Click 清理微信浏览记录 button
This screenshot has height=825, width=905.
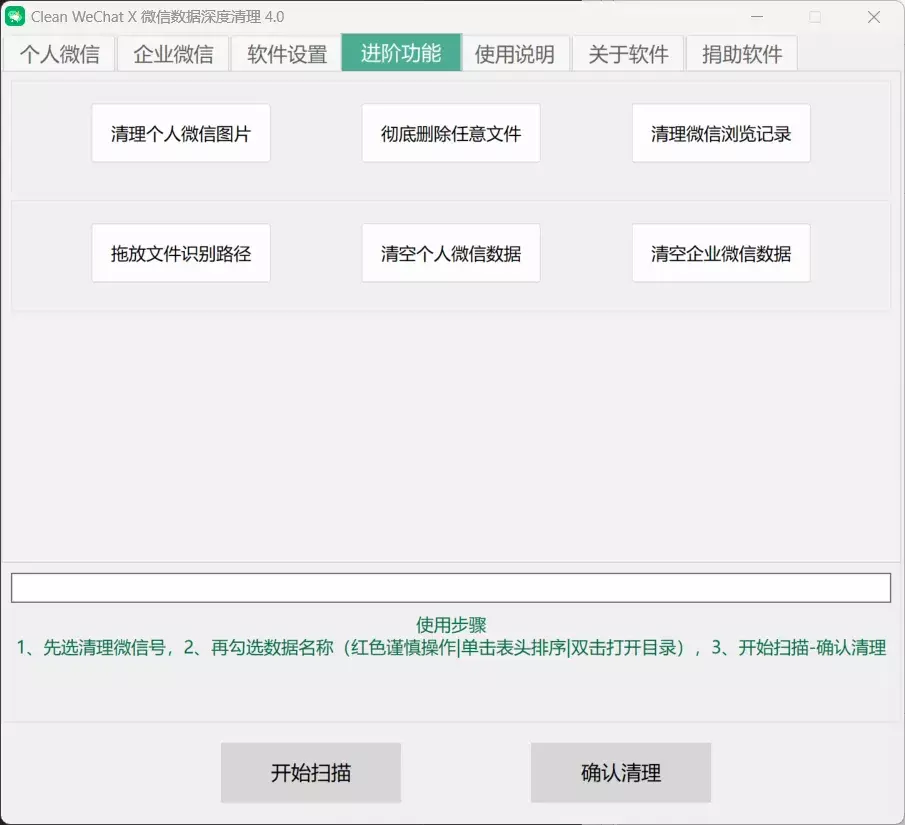coord(721,133)
